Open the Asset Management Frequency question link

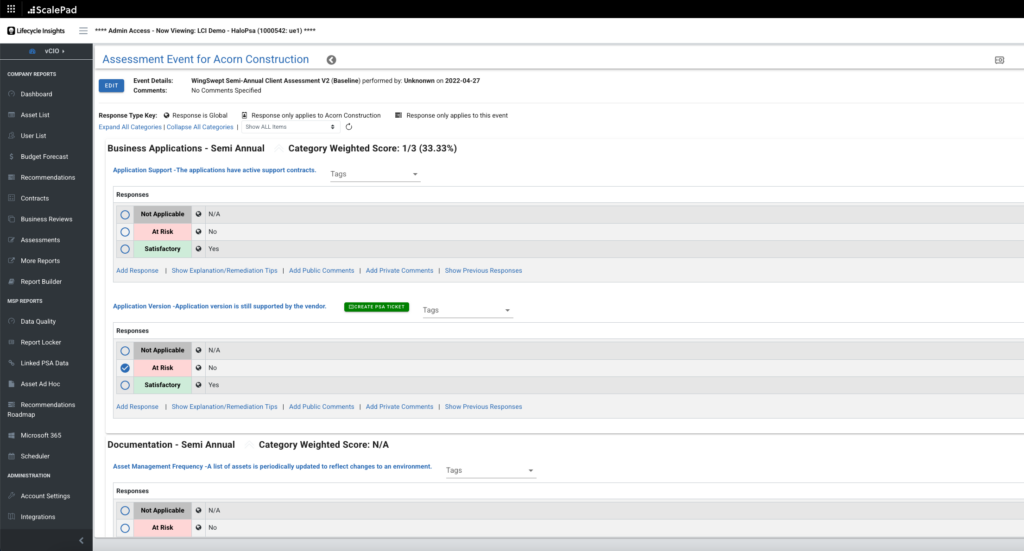[272, 467]
